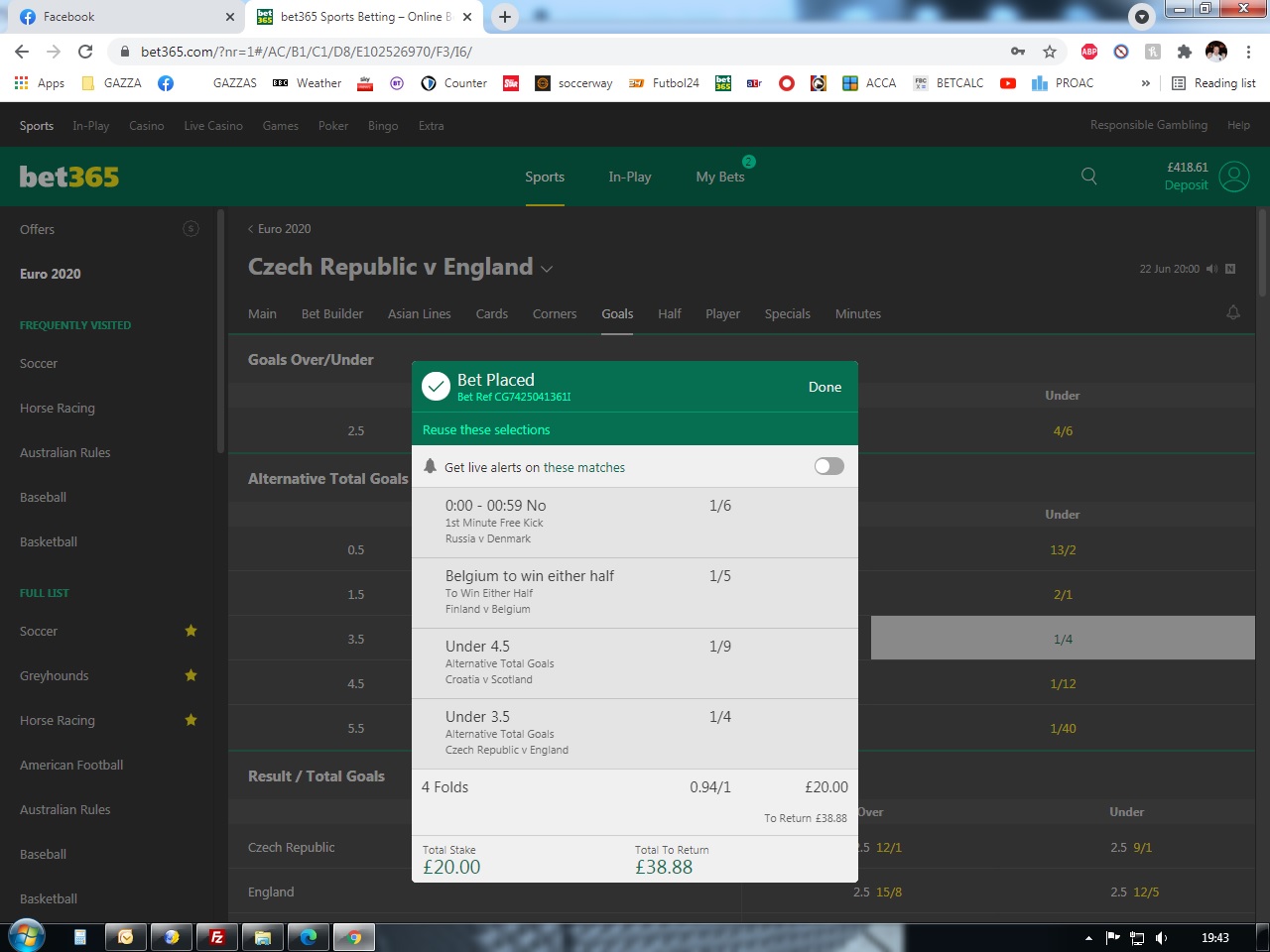Click the taskbar volume icon
The height and width of the screenshot is (952, 1270).
click(x=1161, y=937)
